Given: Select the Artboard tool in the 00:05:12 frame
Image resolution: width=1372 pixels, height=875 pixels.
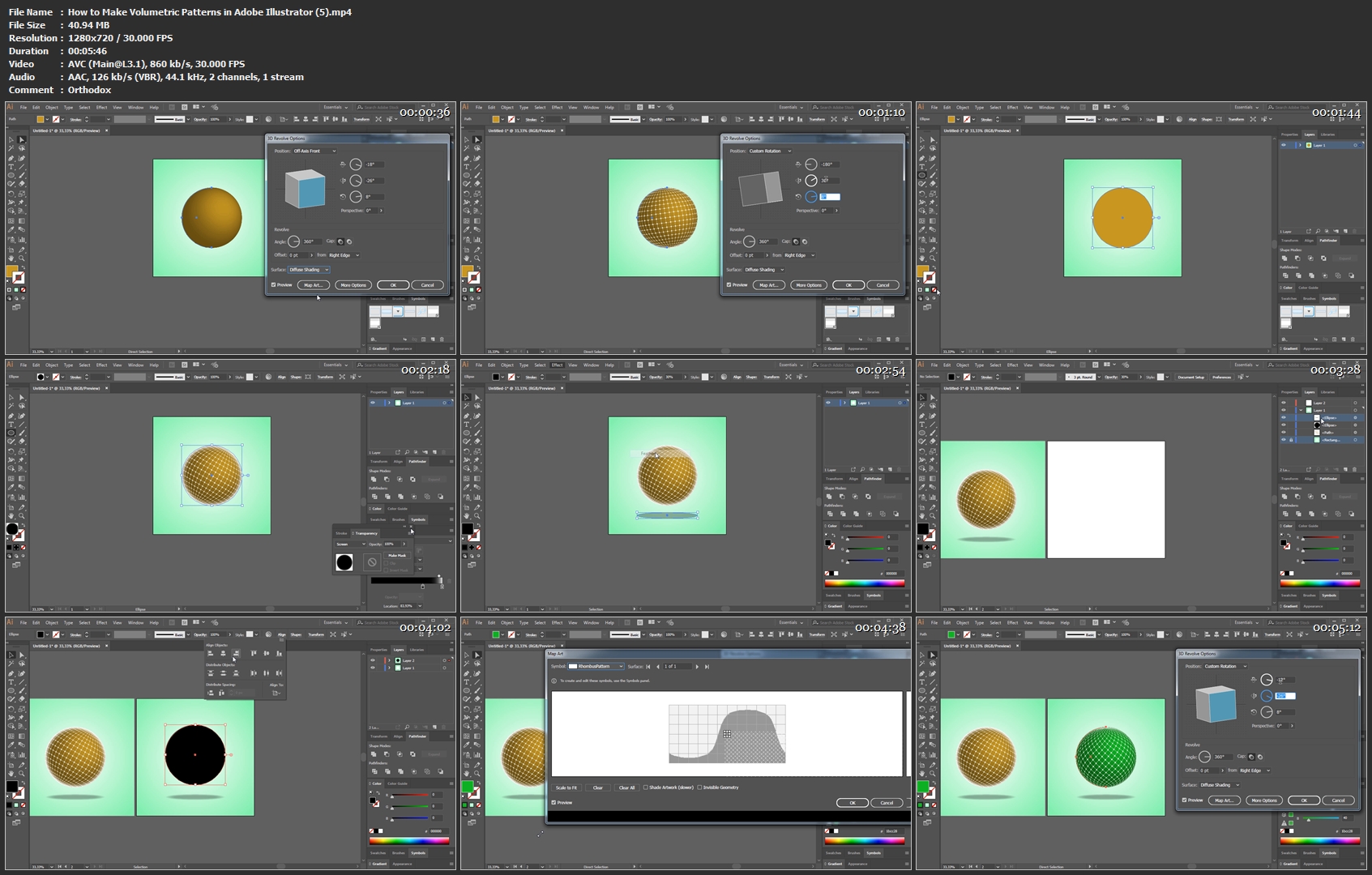Looking at the screenshot, I should coord(921,765).
